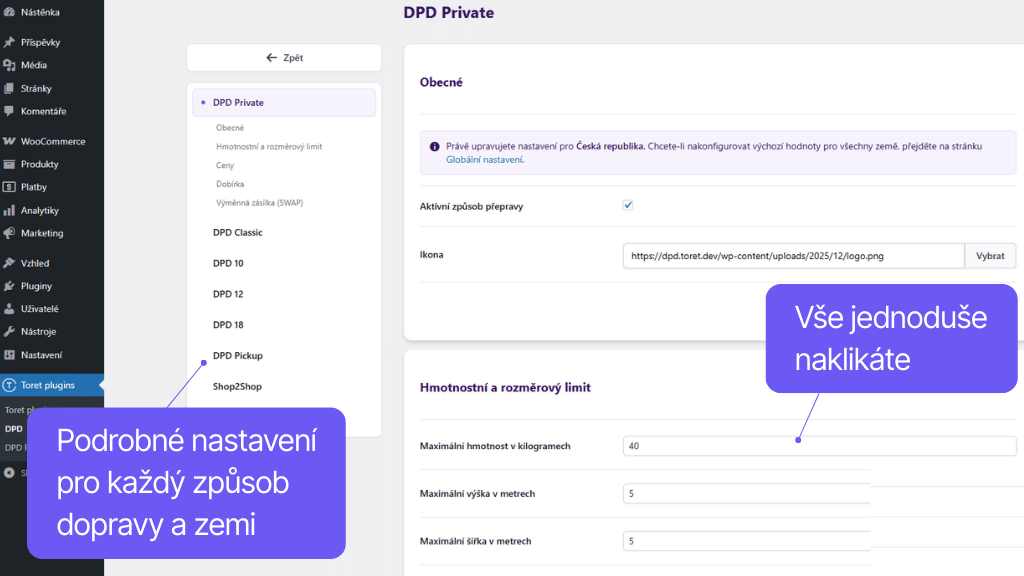Open the Marketing menu item
This screenshot has height=576, width=1024.
[52, 233]
